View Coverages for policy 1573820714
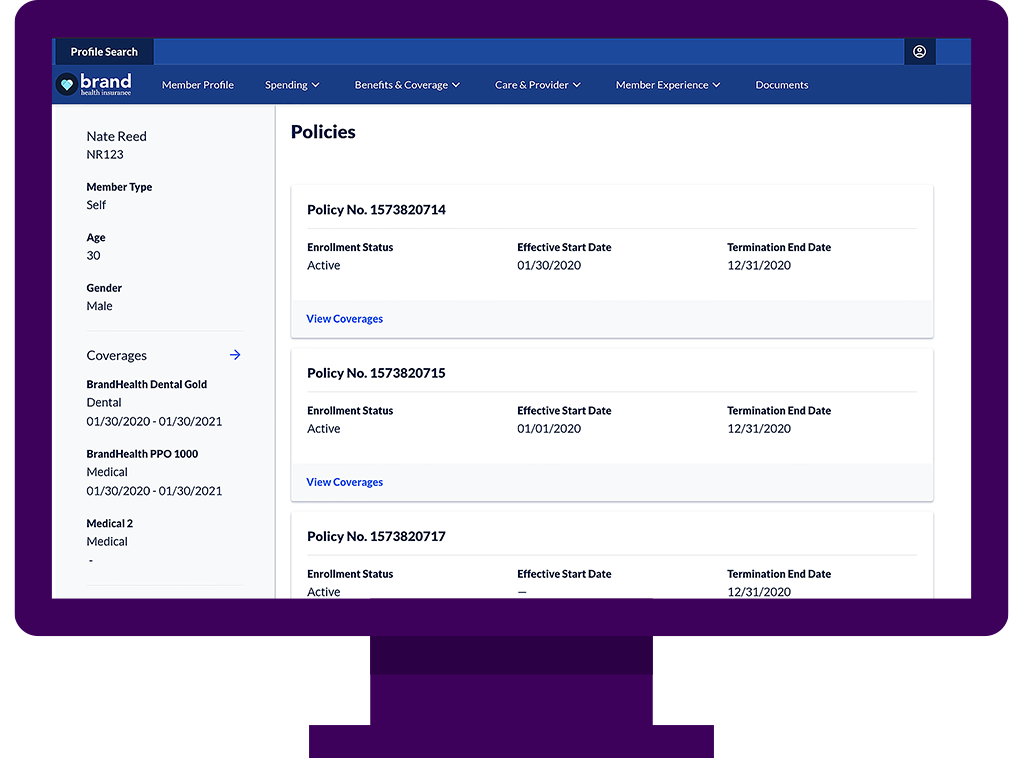Screen dimensions: 1024x758 click(345, 319)
